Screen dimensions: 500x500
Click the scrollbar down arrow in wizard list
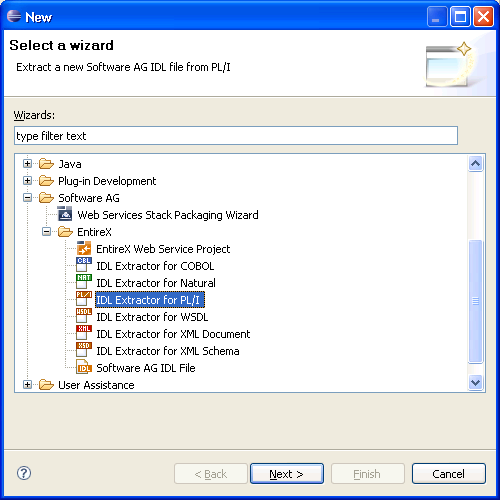(x=475, y=382)
